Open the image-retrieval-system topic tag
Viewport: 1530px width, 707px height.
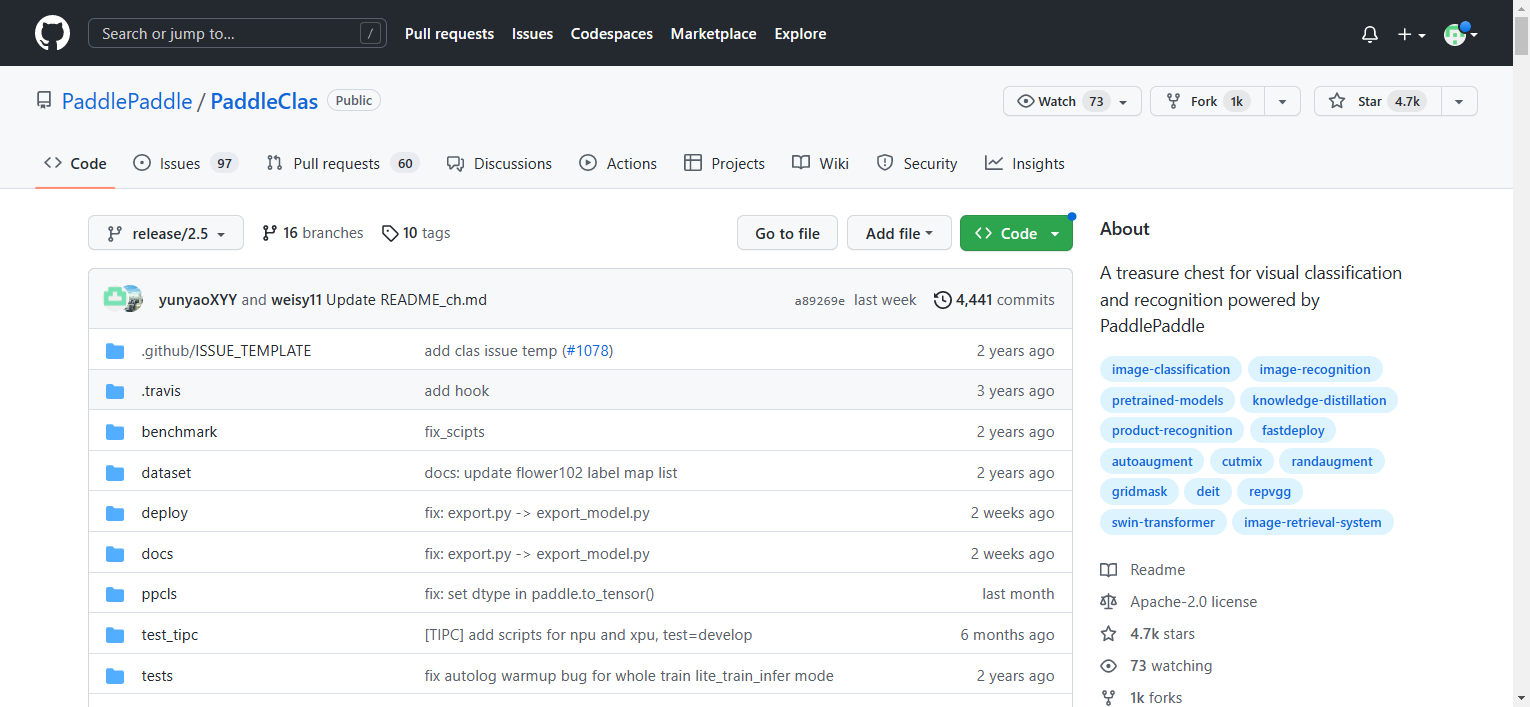pos(1312,522)
